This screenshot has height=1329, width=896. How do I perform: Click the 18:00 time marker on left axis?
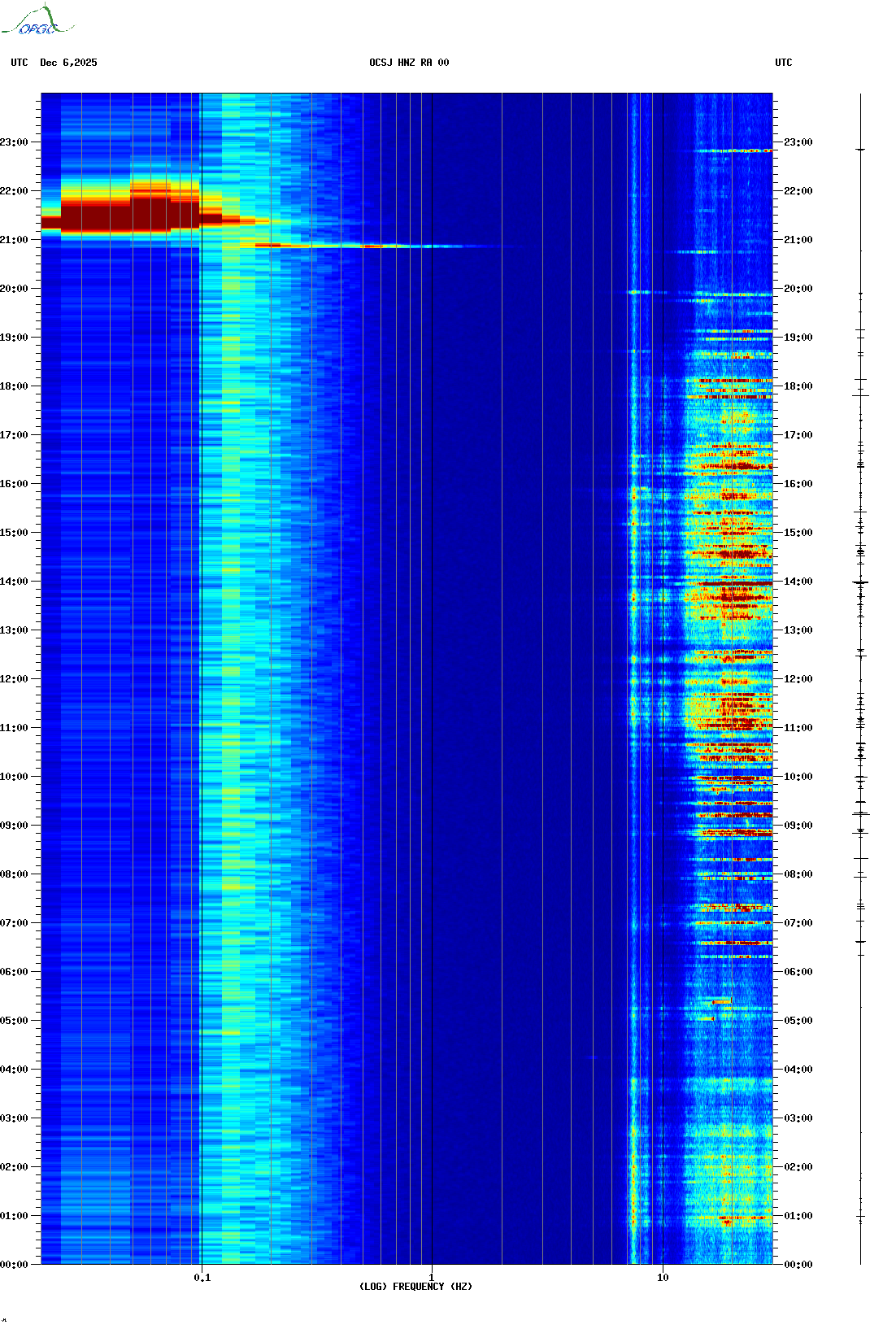[x=15, y=386]
